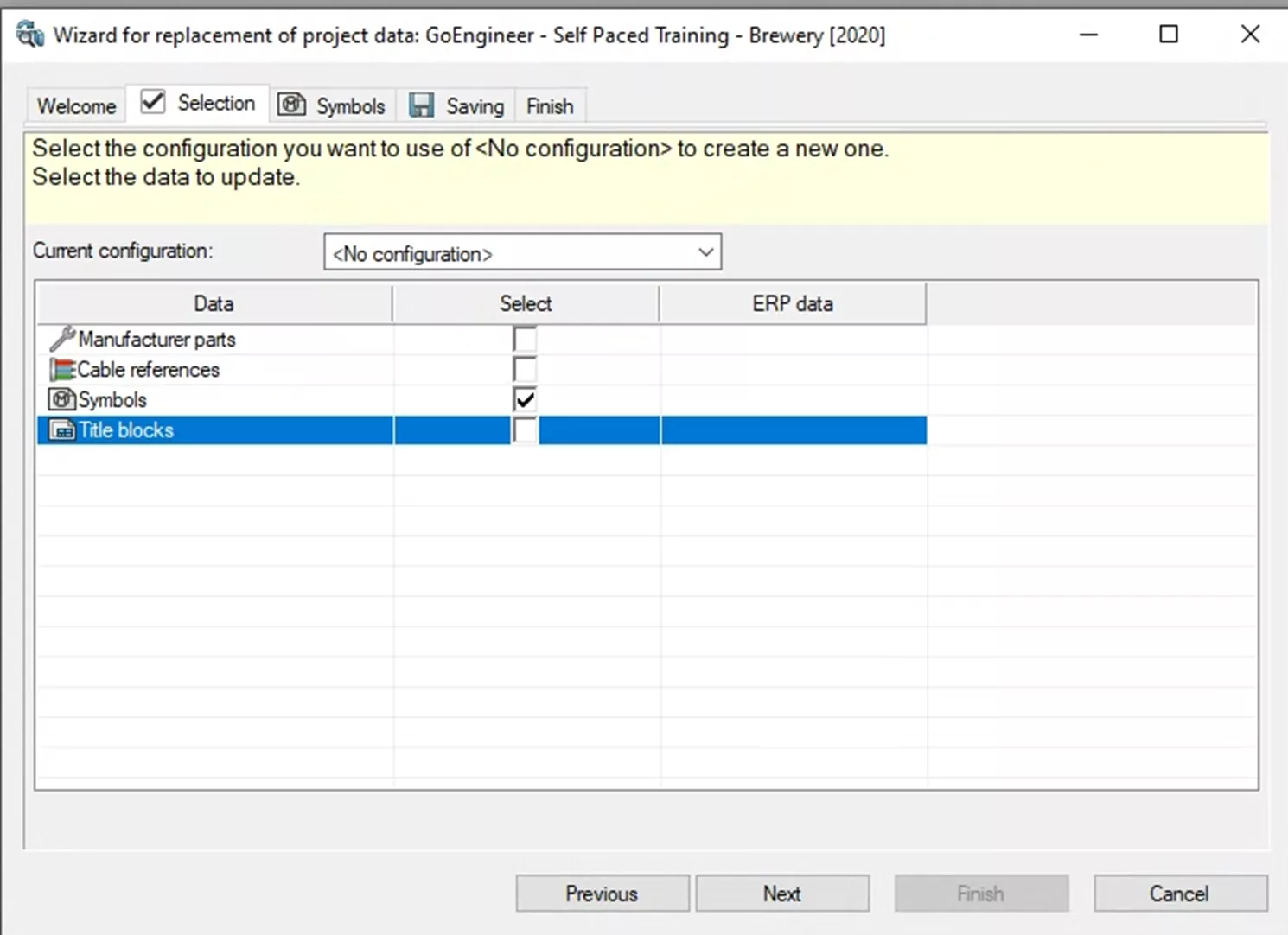Open the Finish tab
Viewport: 1288px width, 935px height.
pyautogui.click(x=550, y=106)
